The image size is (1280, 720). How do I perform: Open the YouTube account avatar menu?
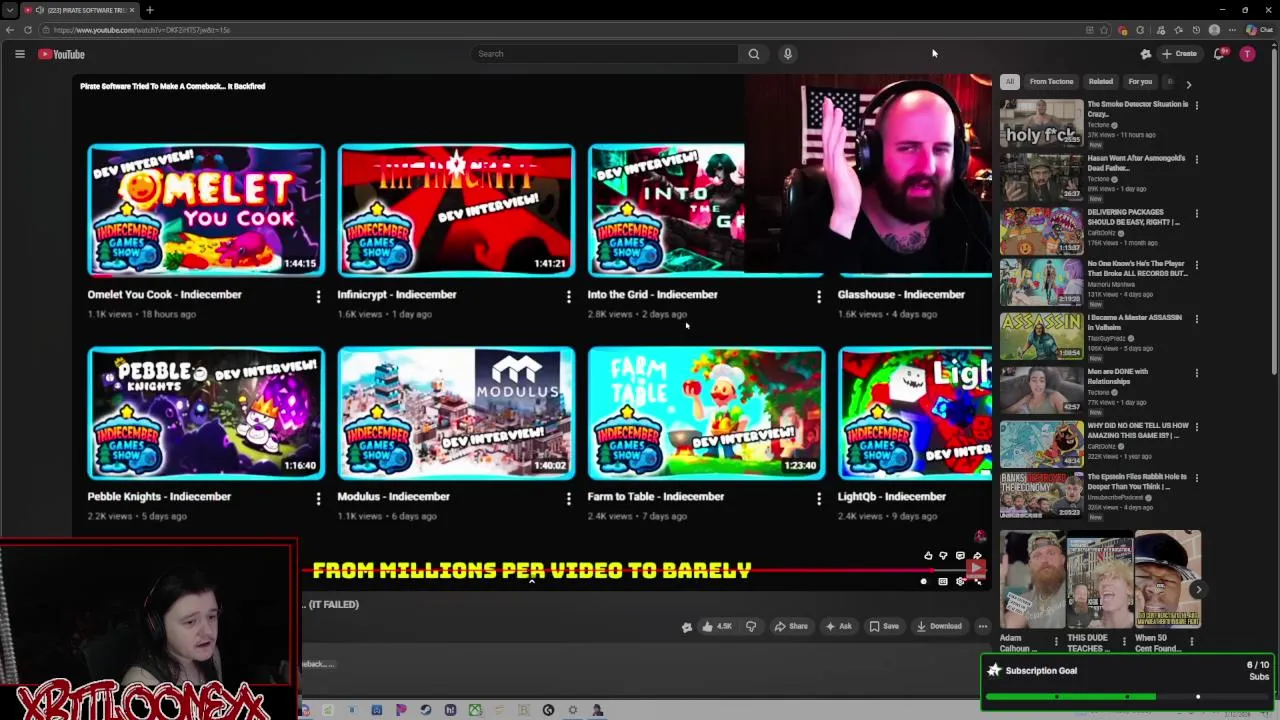pyautogui.click(x=1247, y=54)
